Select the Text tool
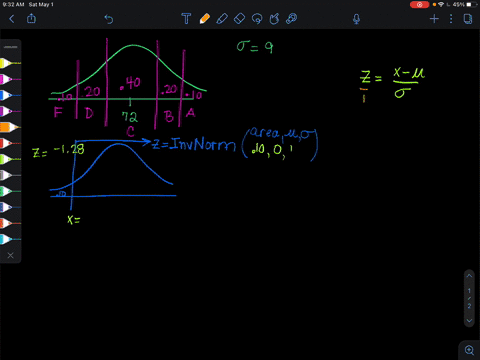Screen dimensions: 480x360 click(186, 19)
